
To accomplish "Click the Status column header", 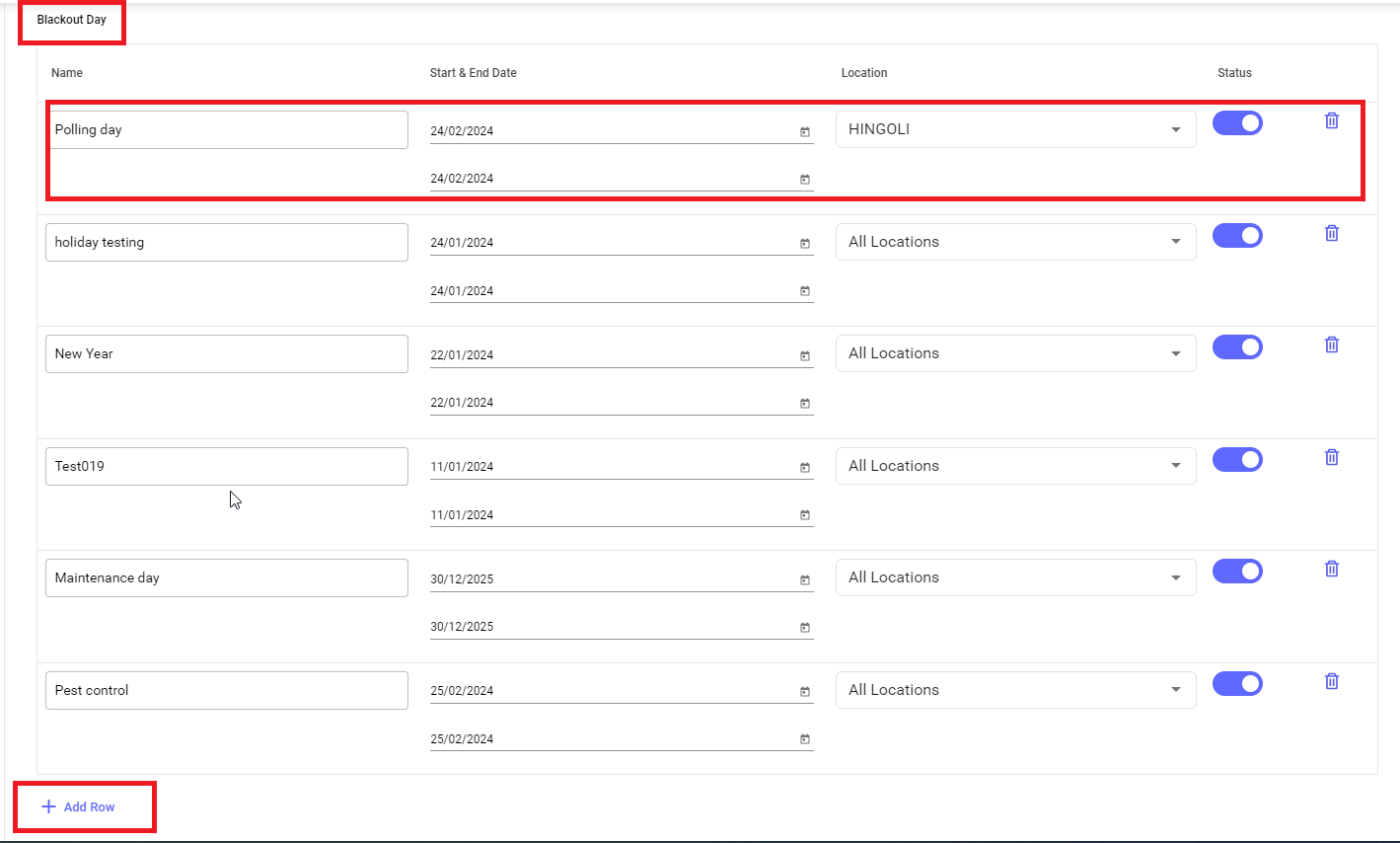I will (1234, 73).
